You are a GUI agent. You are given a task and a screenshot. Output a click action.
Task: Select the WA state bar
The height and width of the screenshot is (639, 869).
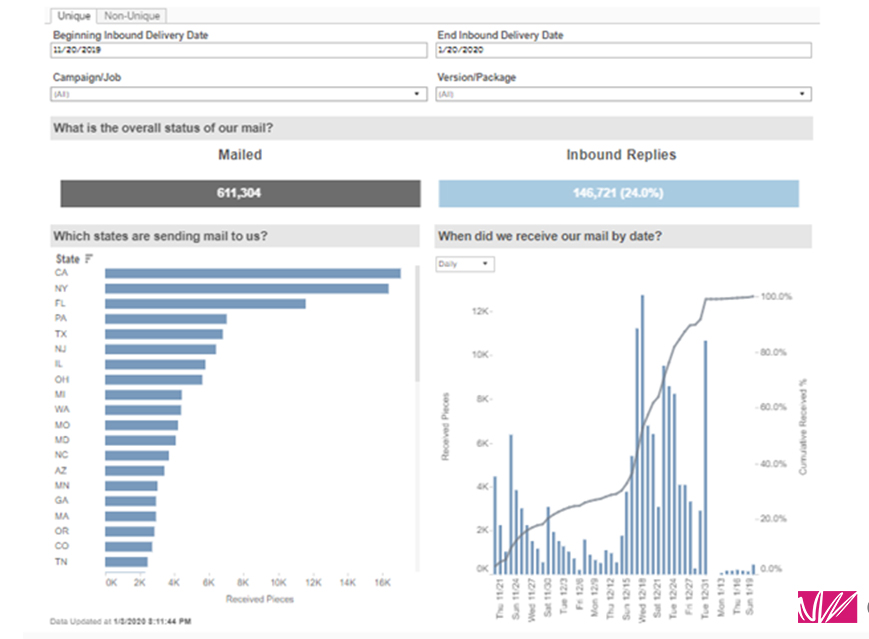pyautogui.click(x=143, y=410)
